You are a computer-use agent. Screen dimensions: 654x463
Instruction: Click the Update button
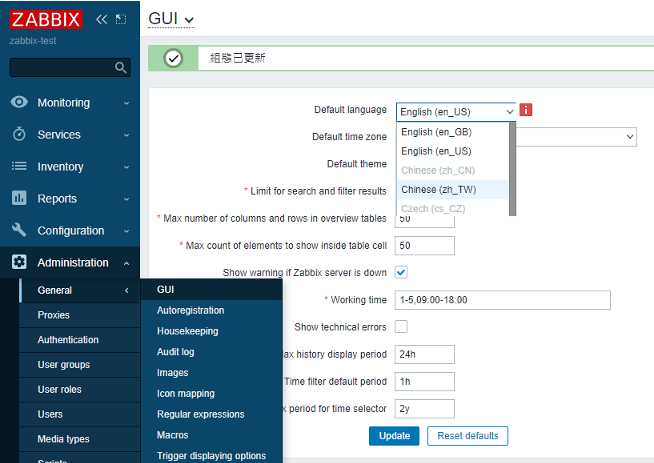click(x=394, y=436)
